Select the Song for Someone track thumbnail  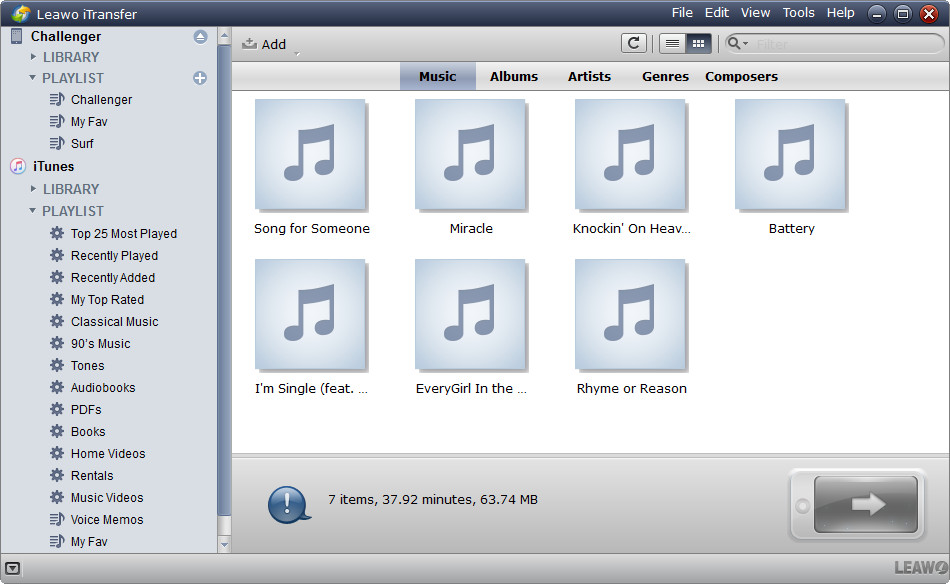coord(311,155)
